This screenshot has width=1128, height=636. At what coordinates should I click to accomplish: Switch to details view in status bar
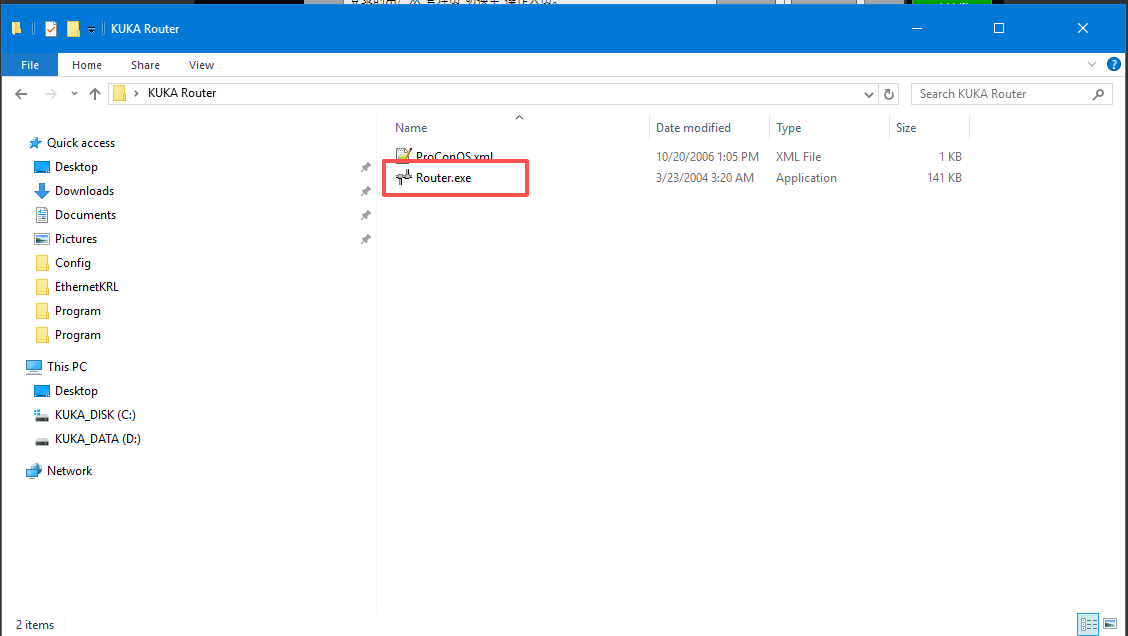pos(1088,624)
